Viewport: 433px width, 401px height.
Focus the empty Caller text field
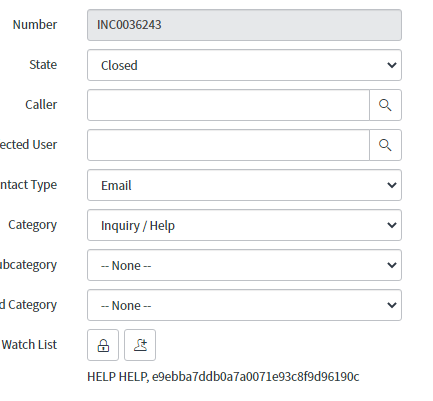click(x=228, y=105)
